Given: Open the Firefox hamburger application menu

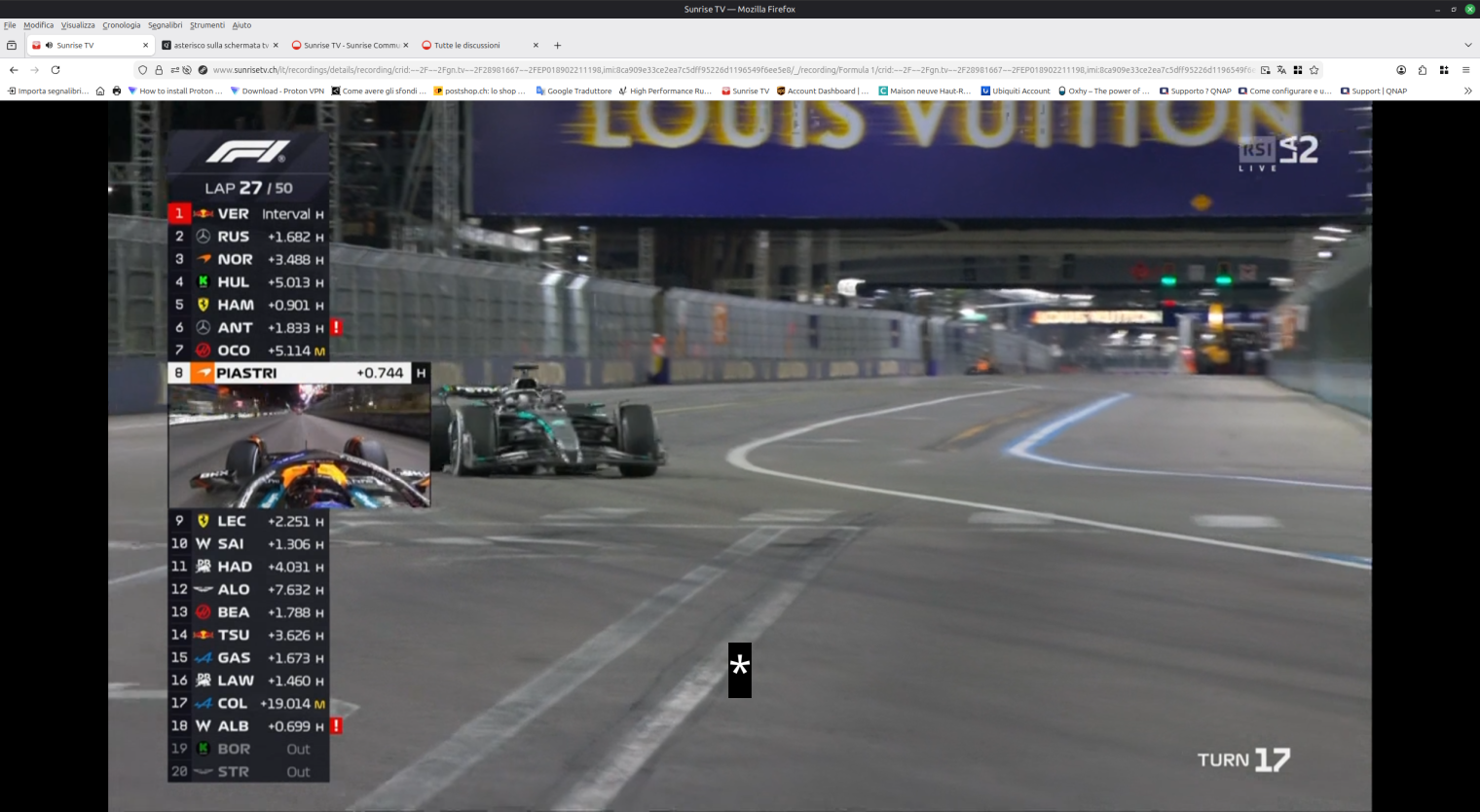Looking at the screenshot, I should (1465, 70).
